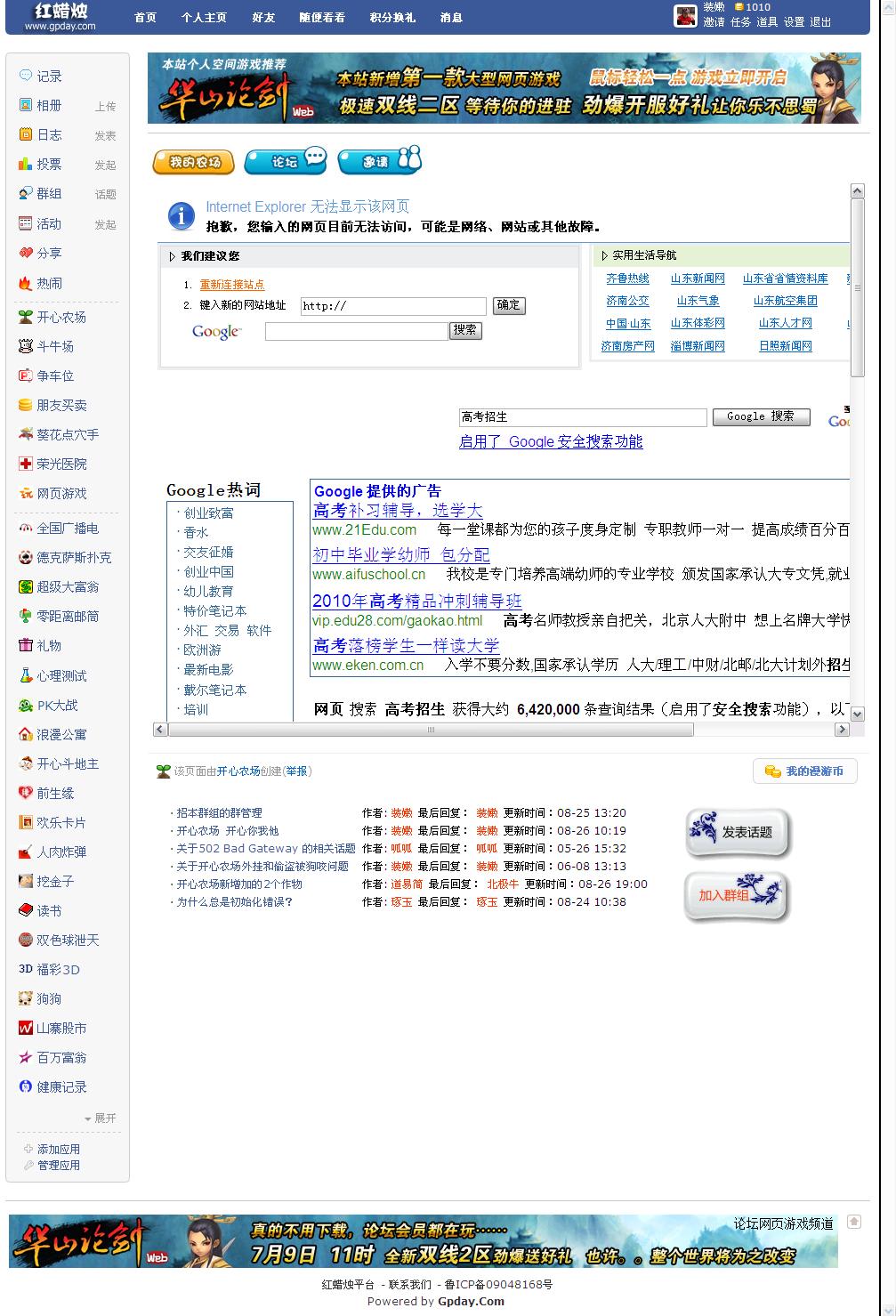
Task: Click the Google 搜索 button
Action: click(x=761, y=416)
